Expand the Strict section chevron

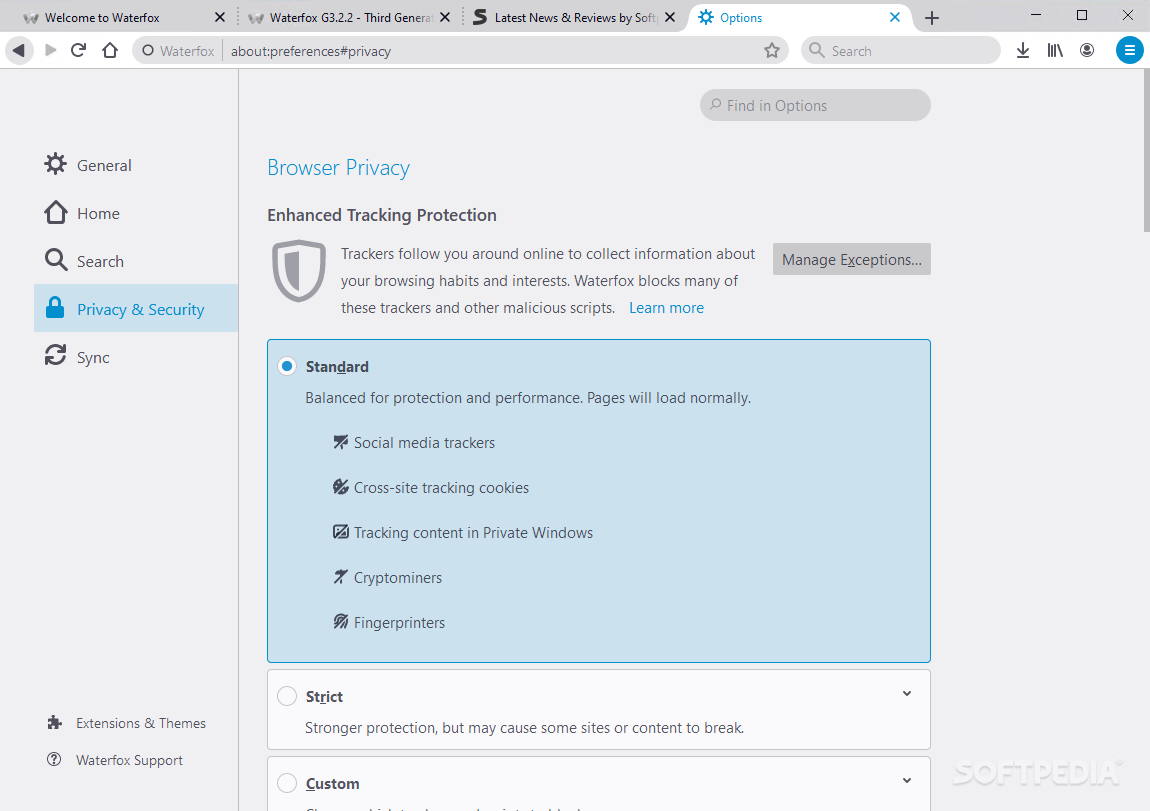(x=907, y=694)
